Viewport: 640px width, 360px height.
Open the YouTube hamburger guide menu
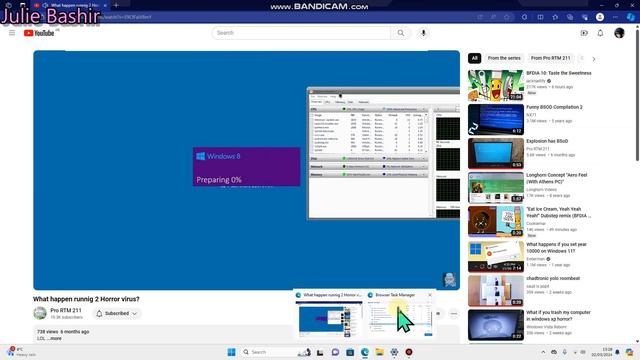(12, 33)
